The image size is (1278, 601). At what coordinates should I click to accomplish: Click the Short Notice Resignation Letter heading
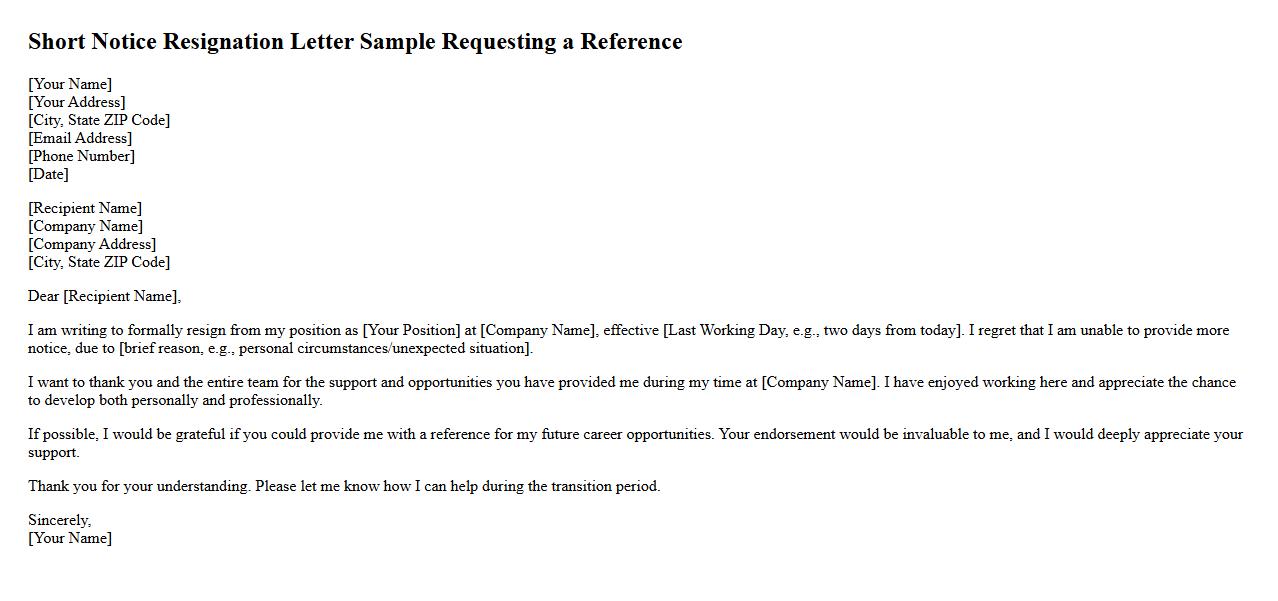pyautogui.click(x=355, y=42)
